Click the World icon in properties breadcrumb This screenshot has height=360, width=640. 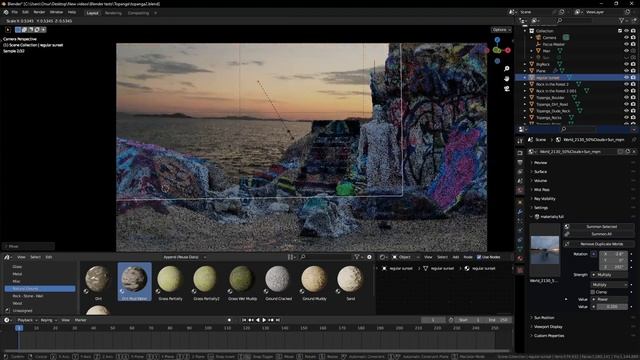point(558,140)
